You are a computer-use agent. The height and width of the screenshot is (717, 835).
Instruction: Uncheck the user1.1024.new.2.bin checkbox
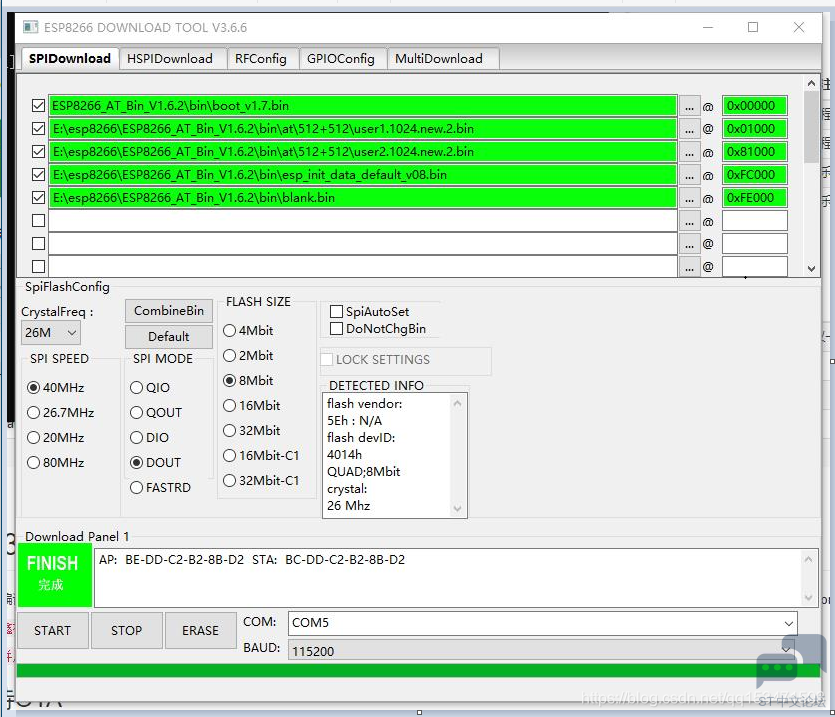click(x=38, y=128)
